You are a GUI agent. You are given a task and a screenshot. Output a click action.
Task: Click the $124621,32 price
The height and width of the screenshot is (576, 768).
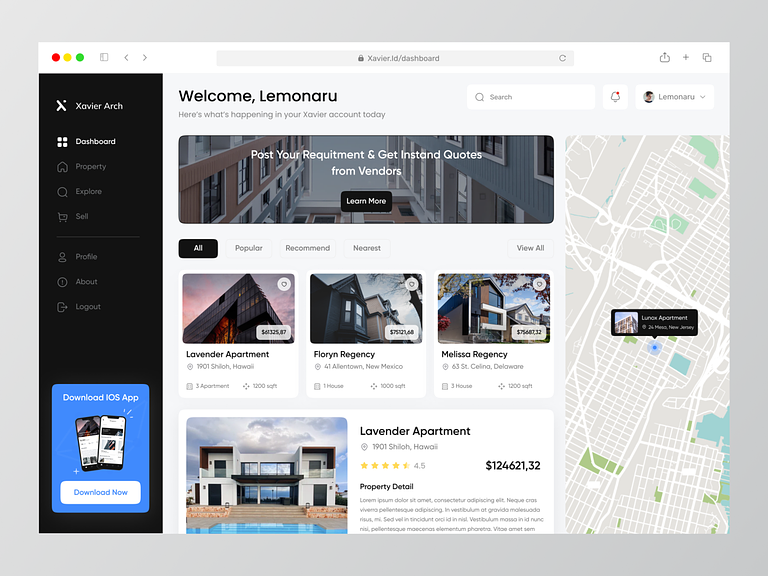pyautogui.click(x=512, y=466)
